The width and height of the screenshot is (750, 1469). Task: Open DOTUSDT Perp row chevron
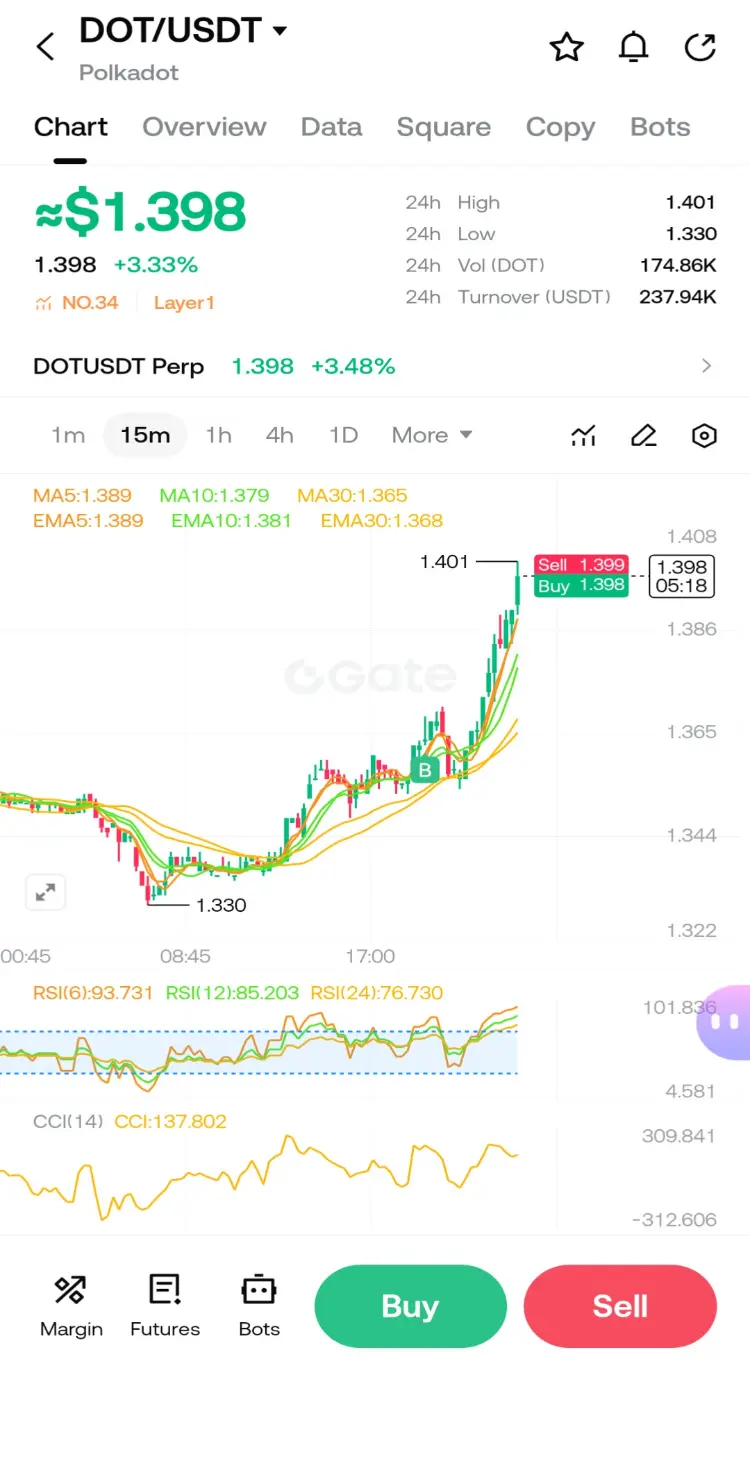point(707,366)
